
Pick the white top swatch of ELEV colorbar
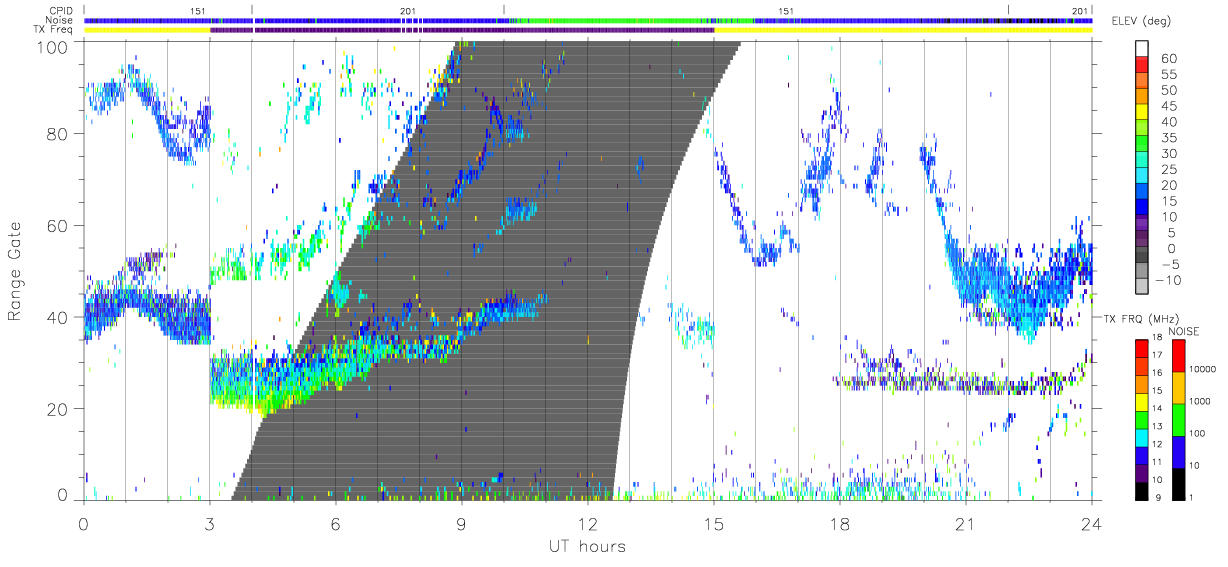pyautogui.click(x=1143, y=50)
